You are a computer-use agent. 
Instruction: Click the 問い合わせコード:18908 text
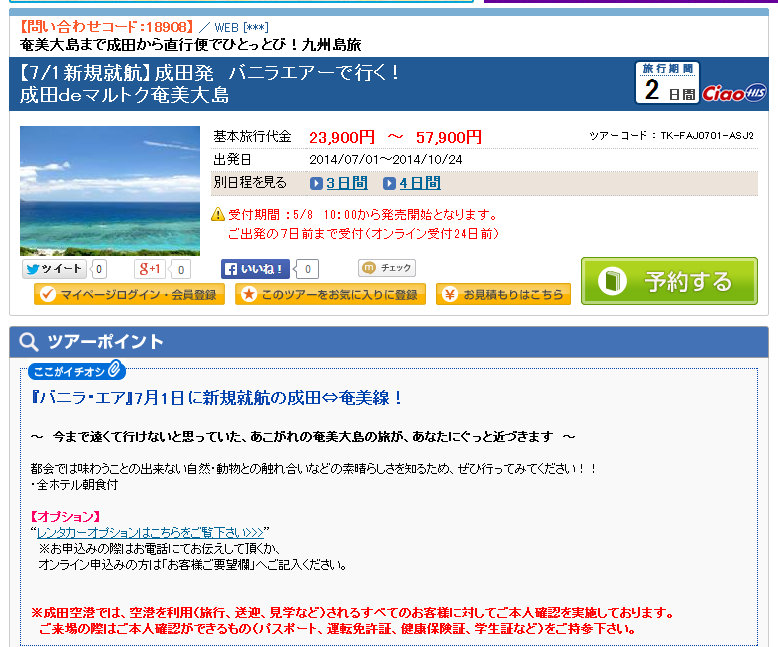[107, 27]
